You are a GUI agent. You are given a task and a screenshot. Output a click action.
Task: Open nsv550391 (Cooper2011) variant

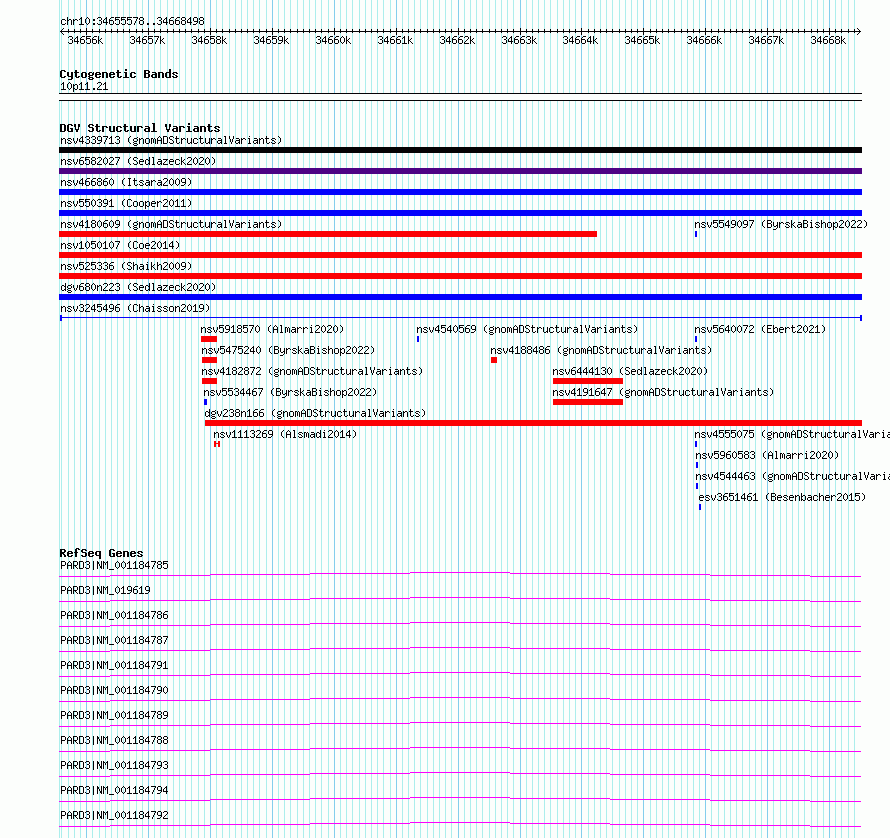(x=126, y=203)
